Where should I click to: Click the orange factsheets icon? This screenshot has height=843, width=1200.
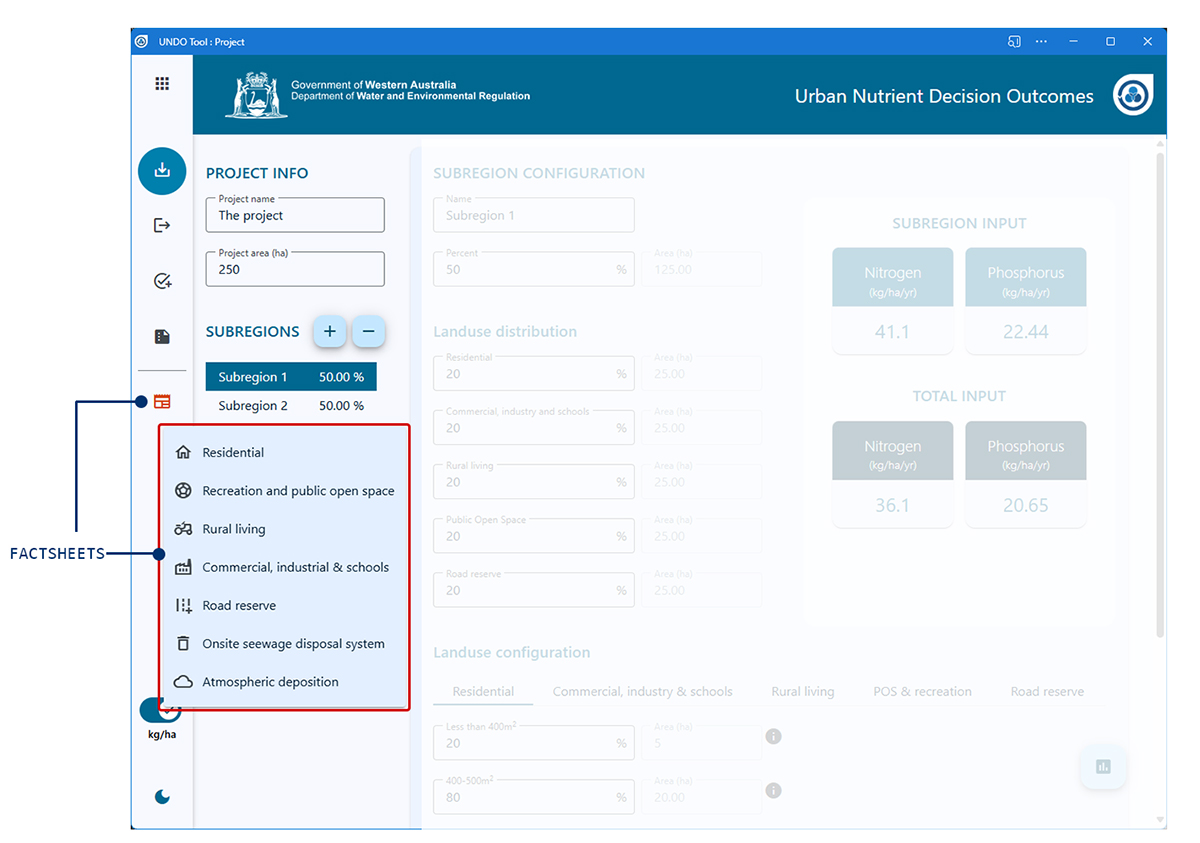click(x=162, y=402)
